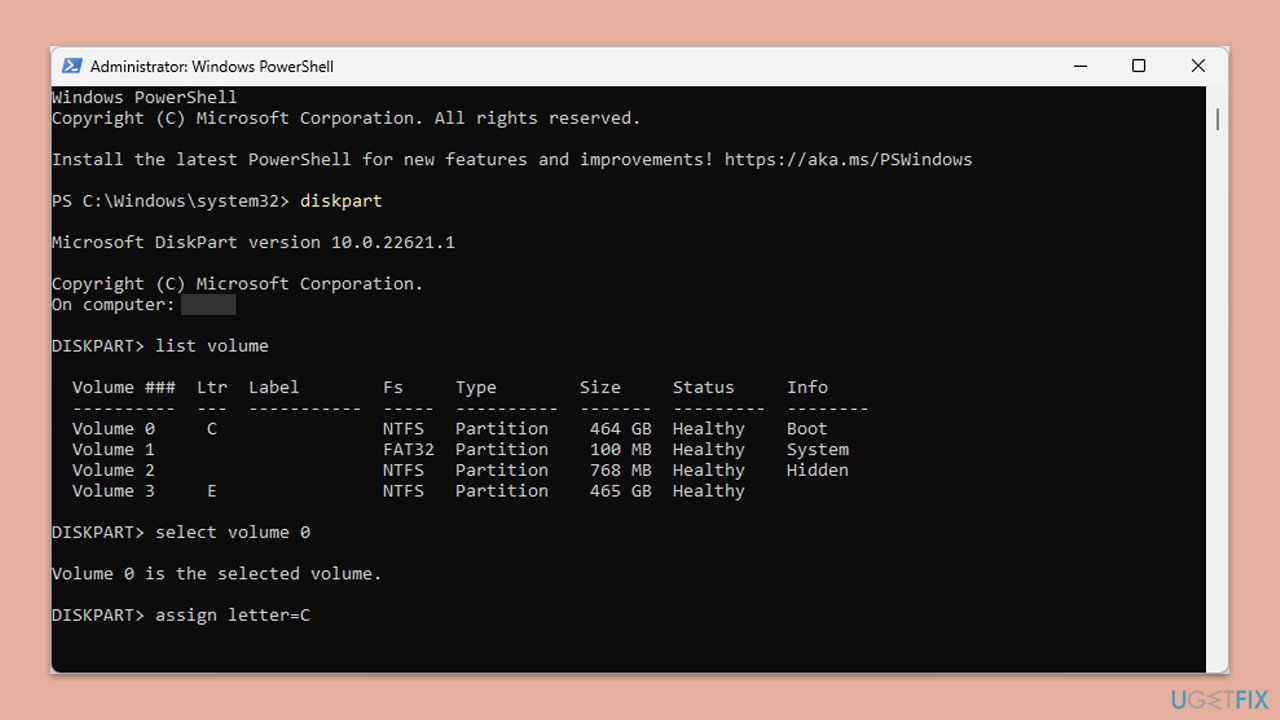This screenshot has width=1280, height=720.
Task: Click the 'diskpart' command text
Action: pos(341,201)
